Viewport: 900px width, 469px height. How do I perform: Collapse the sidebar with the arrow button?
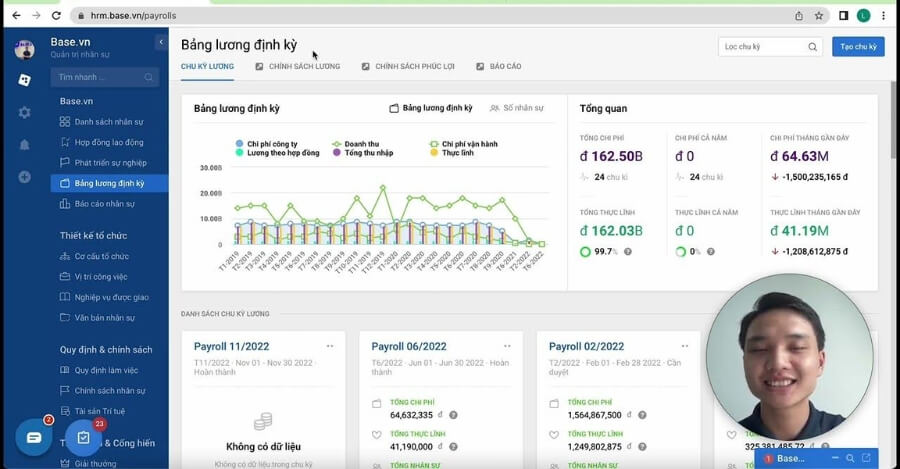pyautogui.click(x=161, y=42)
